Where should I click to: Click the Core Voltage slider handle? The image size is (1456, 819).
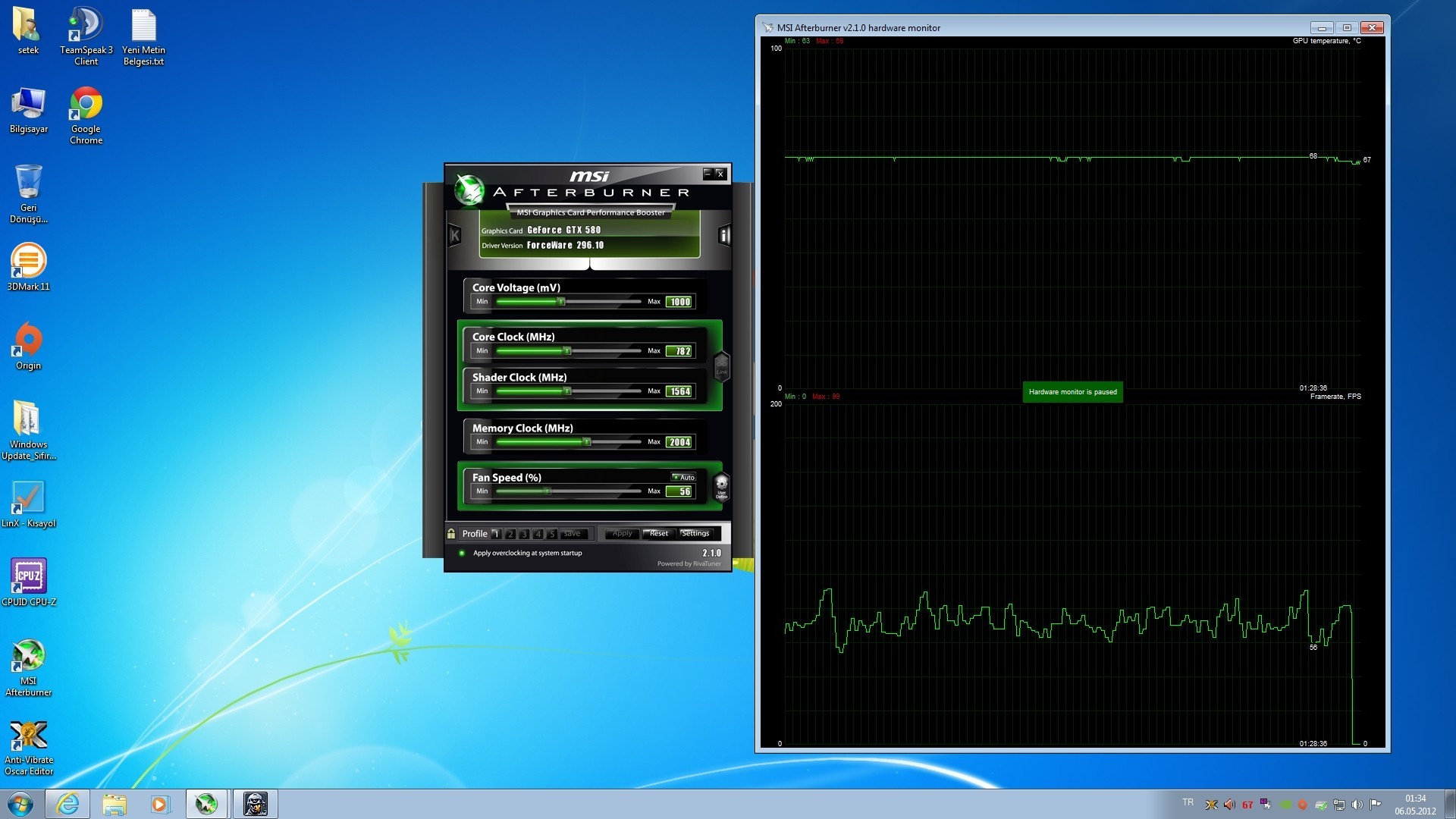click(x=561, y=302)
